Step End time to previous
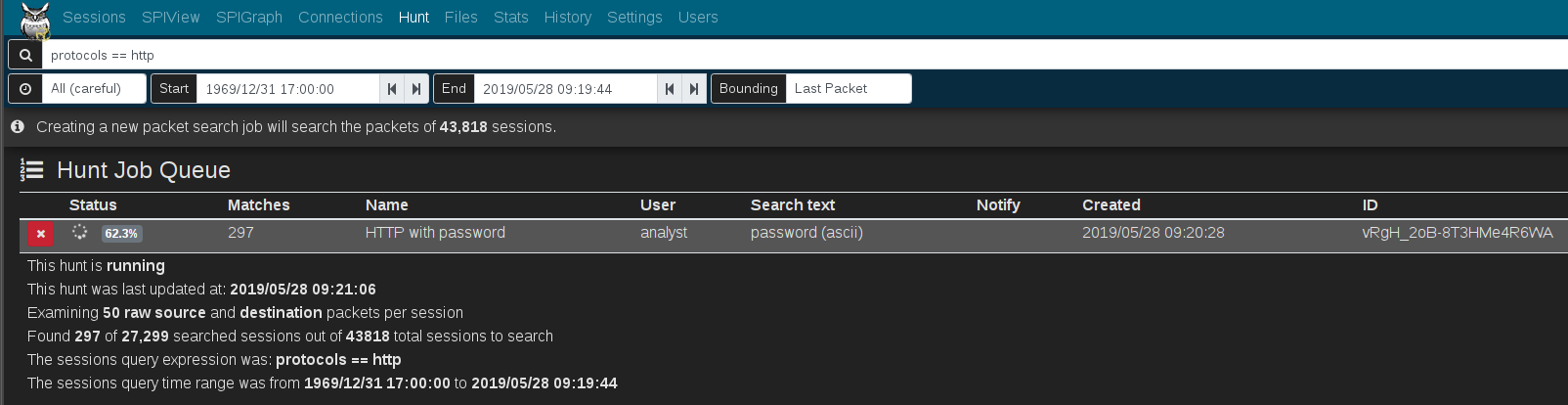Image resolution: width=1568 pixels, height=405 pixels. pos(670,89)
